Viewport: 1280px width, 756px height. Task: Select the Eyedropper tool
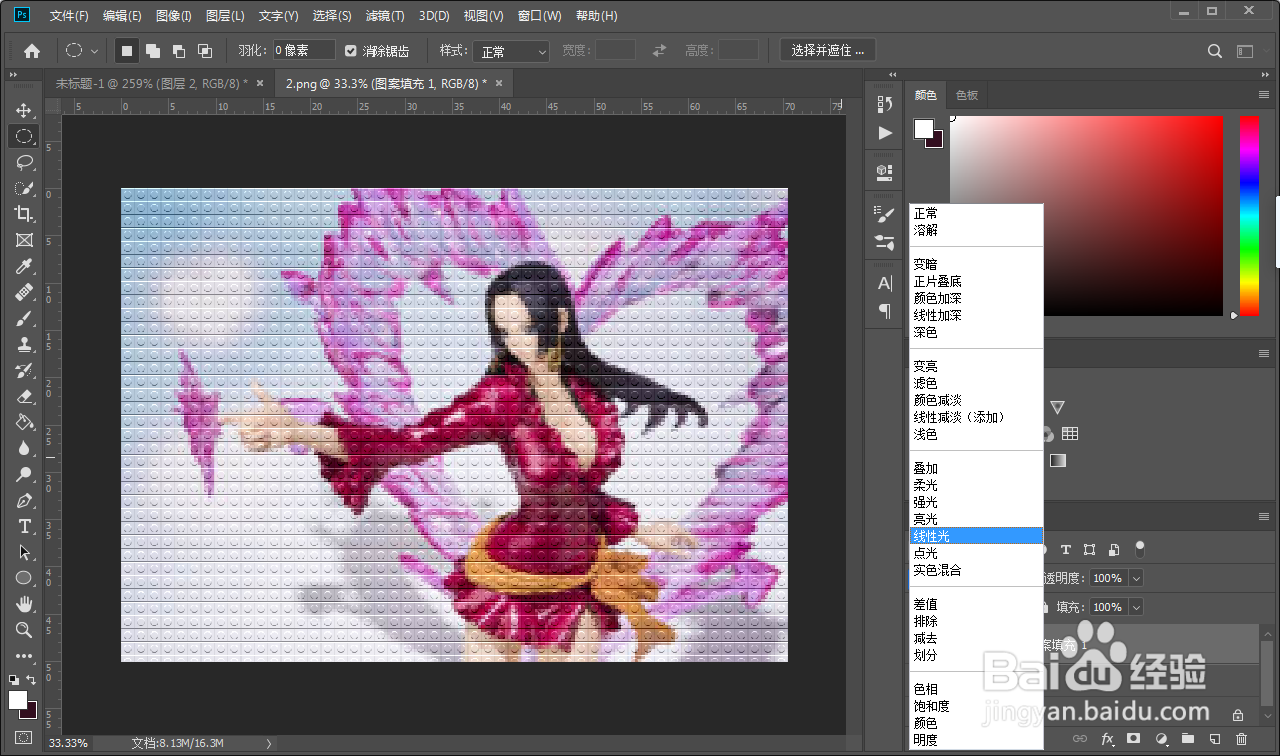pyautogui.click(x=24, y=266)
